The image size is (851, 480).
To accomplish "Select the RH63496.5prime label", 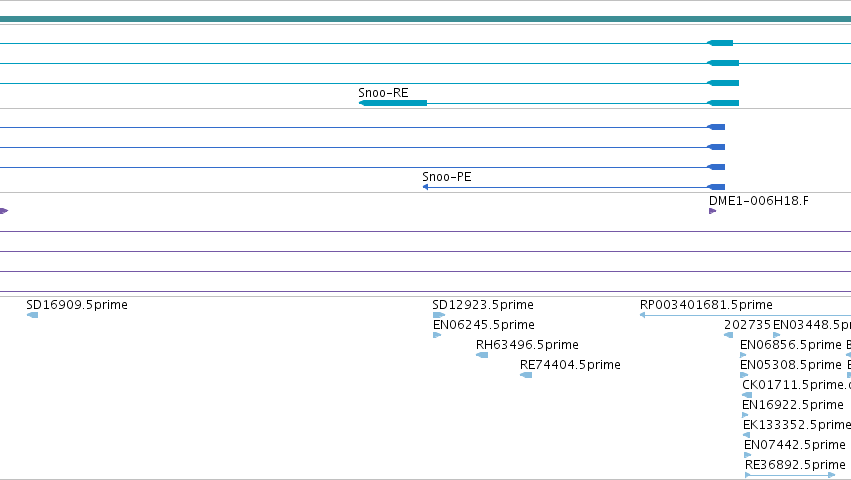I will (x=527, y=345).
